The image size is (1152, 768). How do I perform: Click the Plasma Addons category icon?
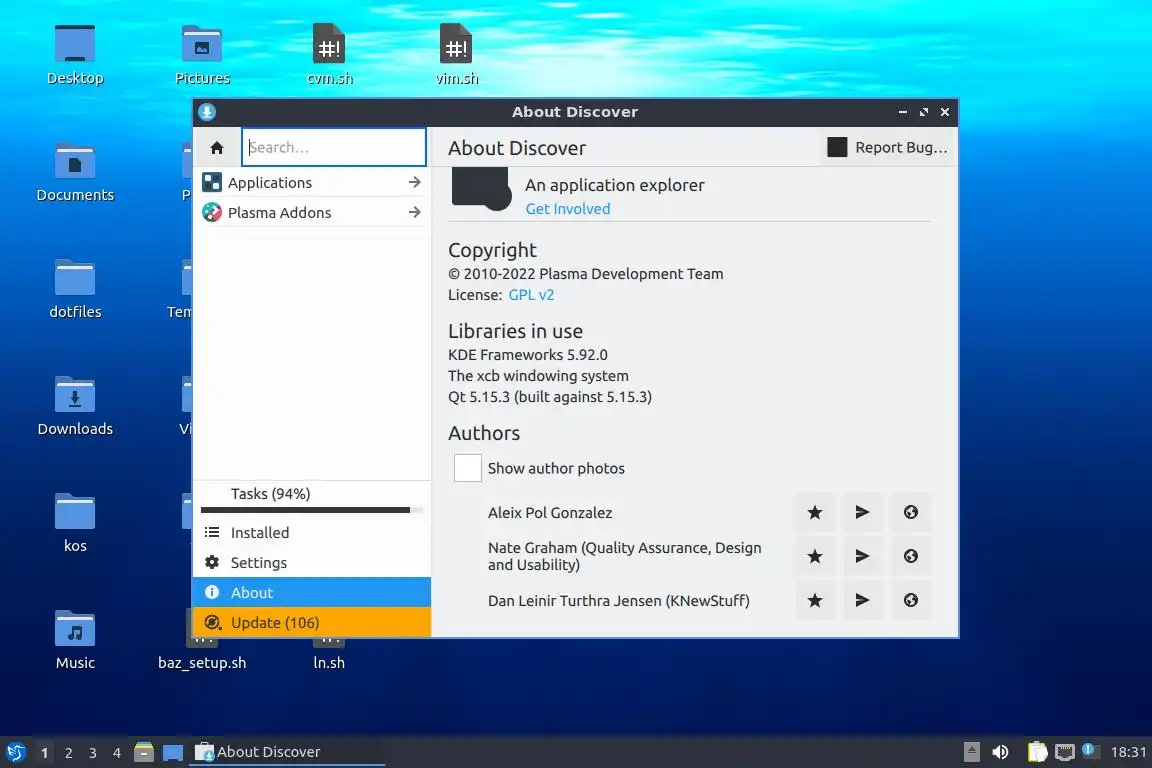212,212
